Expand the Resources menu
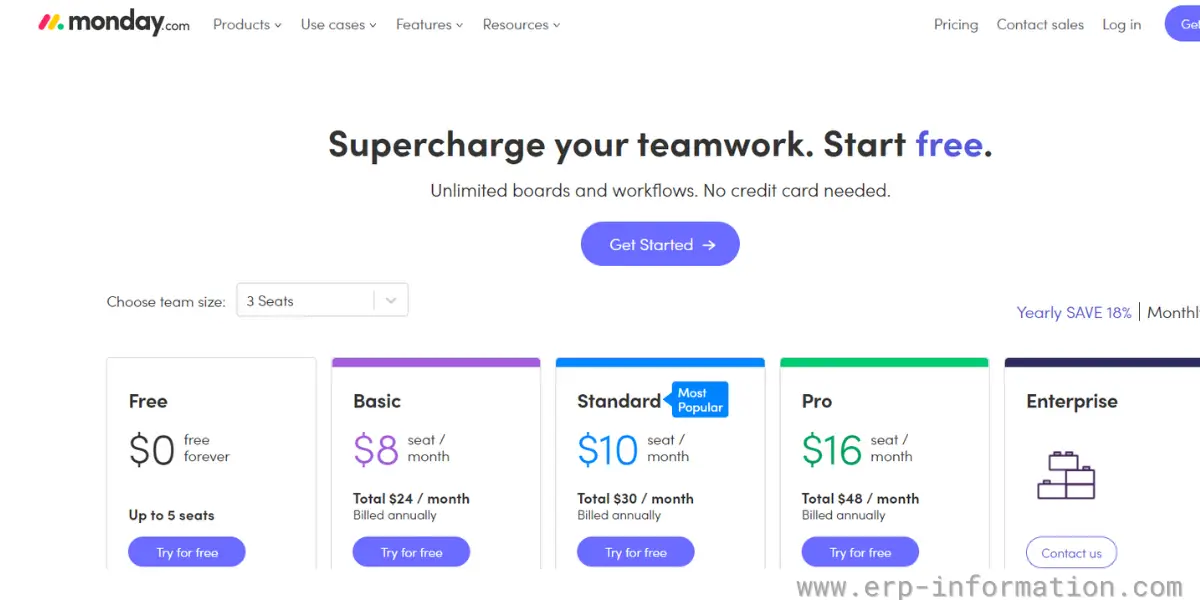This screenshot has height=600, width=1200. tap(521, 24)
